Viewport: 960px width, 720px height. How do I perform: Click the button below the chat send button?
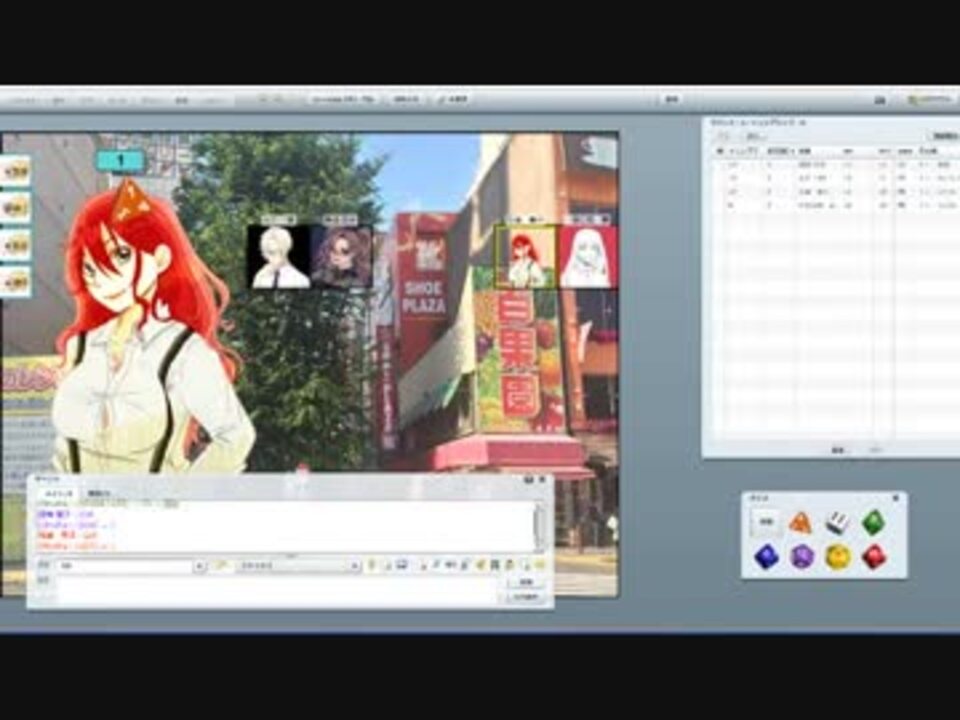point(525,597)
